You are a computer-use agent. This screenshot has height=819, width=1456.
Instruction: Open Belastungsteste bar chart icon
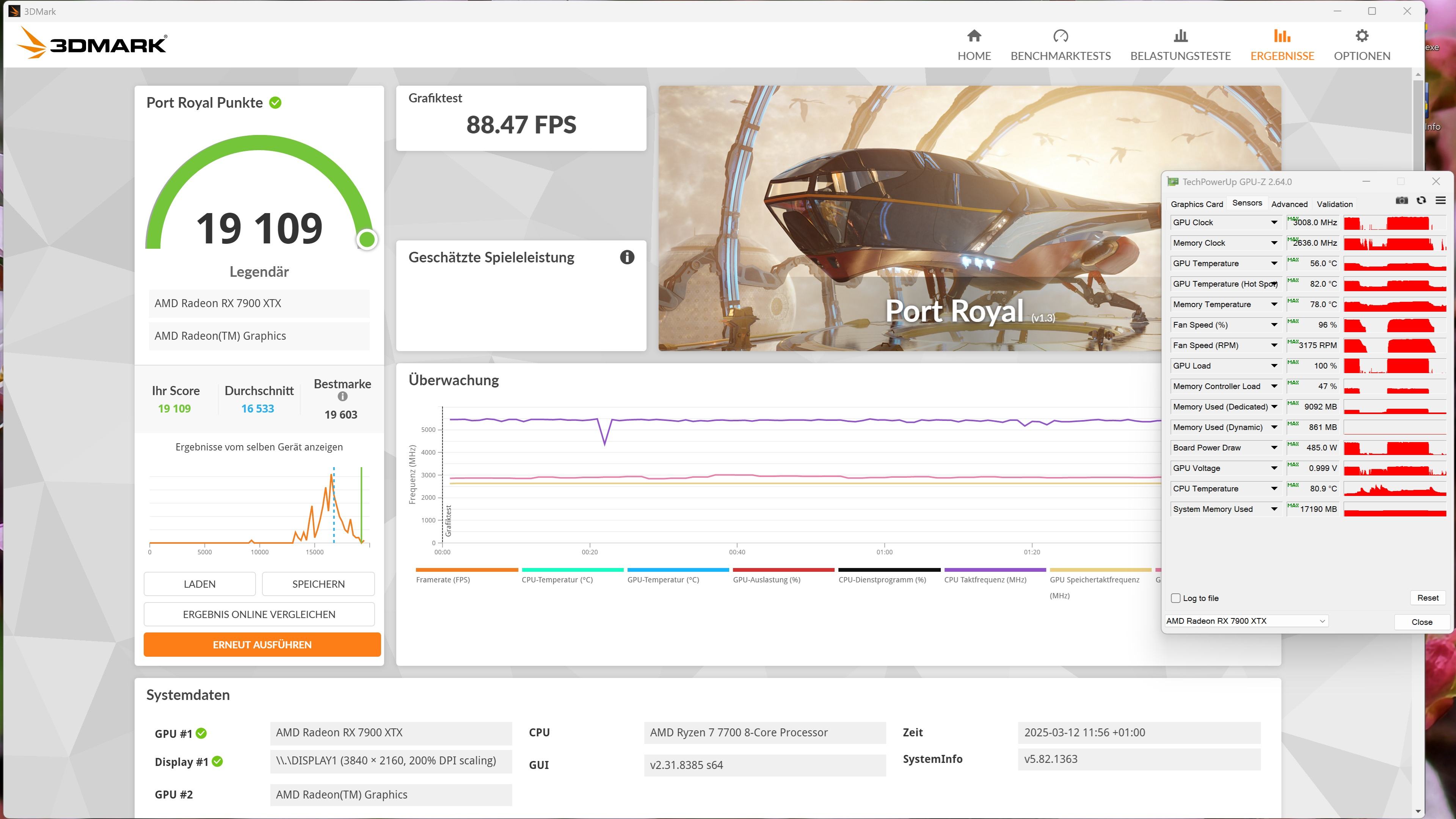coord(1180,36)
